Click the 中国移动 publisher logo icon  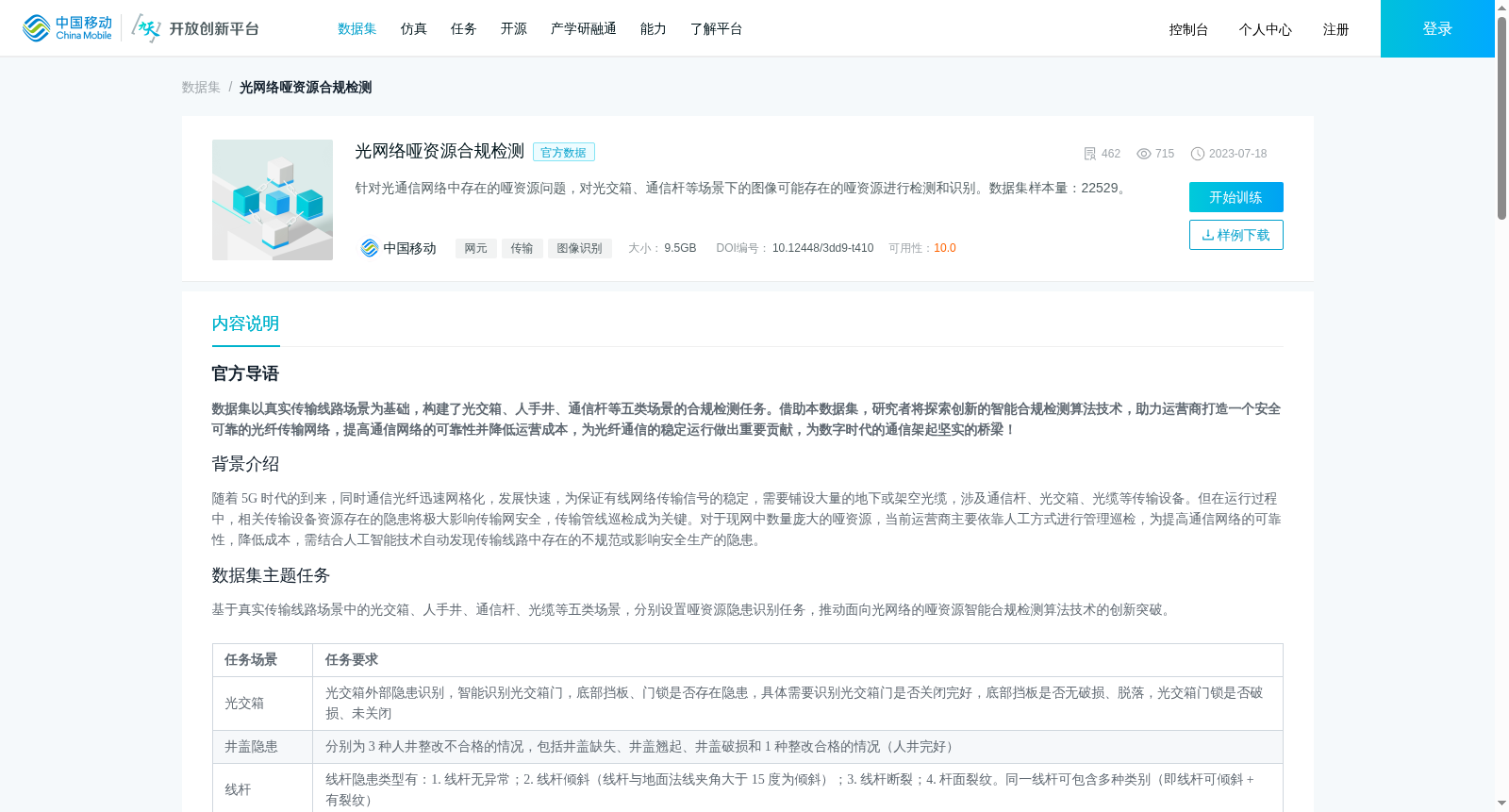click(370, 248)
